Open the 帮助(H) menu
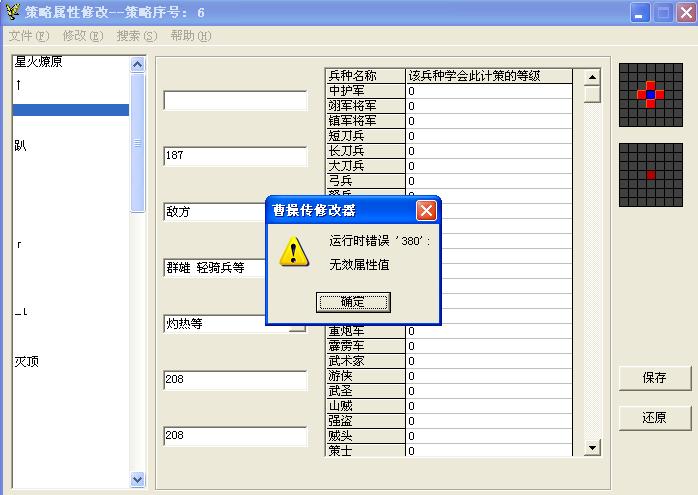This screenshot has width=698, height=495. 191,36
